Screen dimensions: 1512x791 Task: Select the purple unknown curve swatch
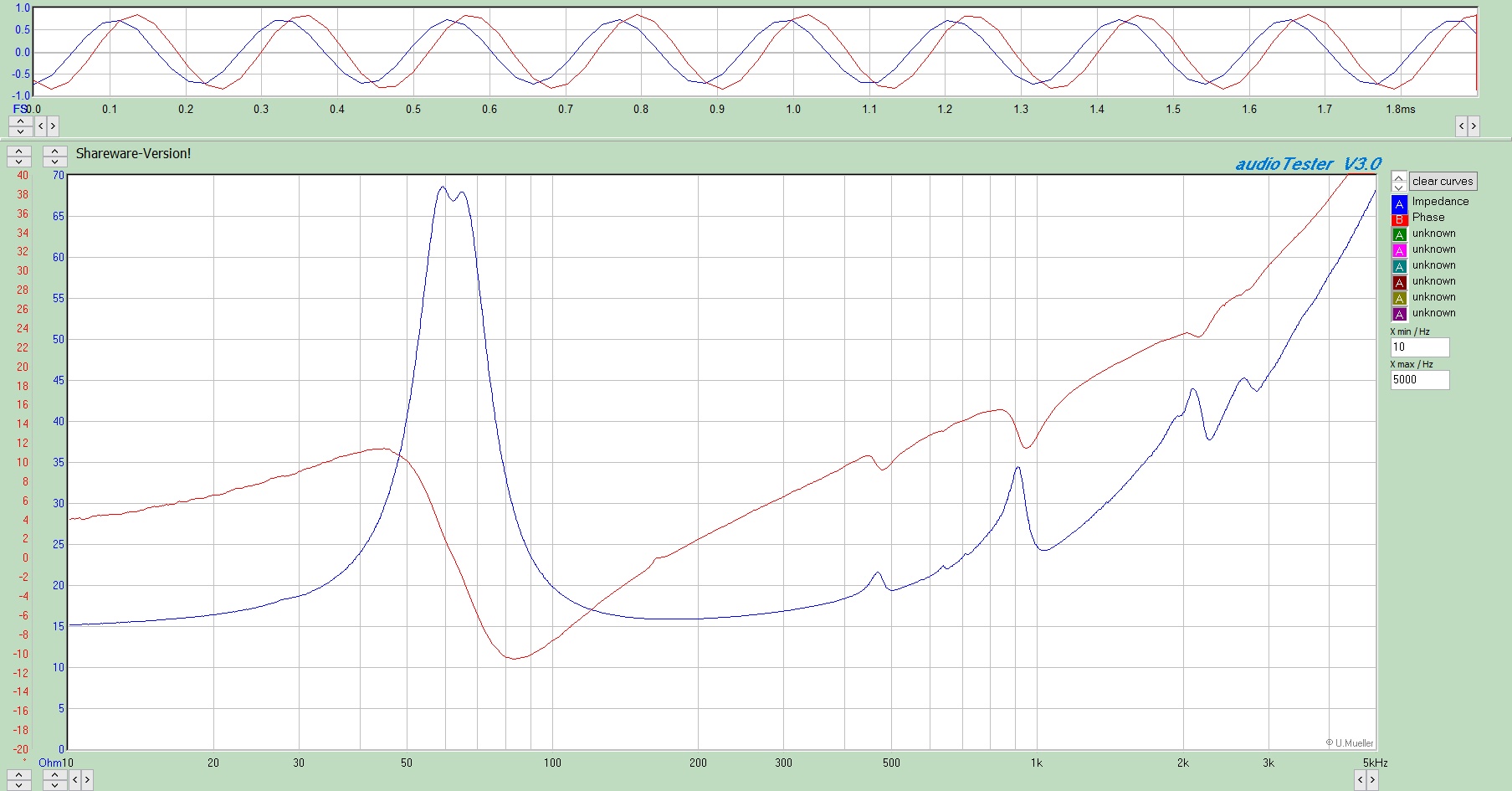[x=1399, y=315]
